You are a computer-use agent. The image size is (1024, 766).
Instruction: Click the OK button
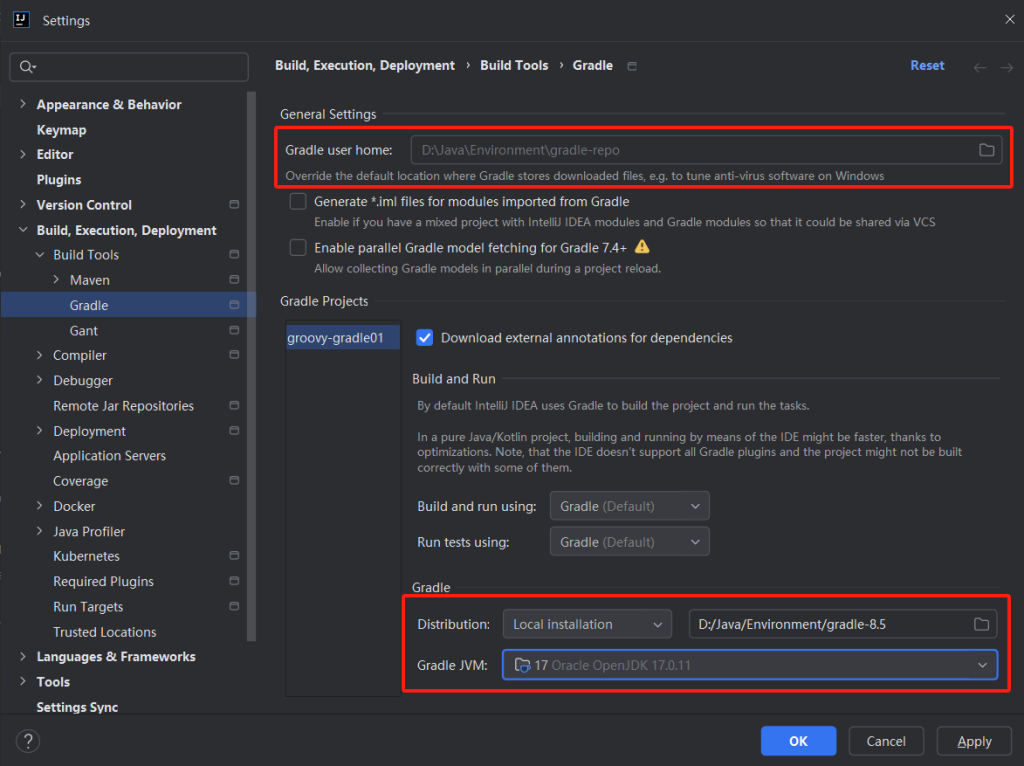798,741
